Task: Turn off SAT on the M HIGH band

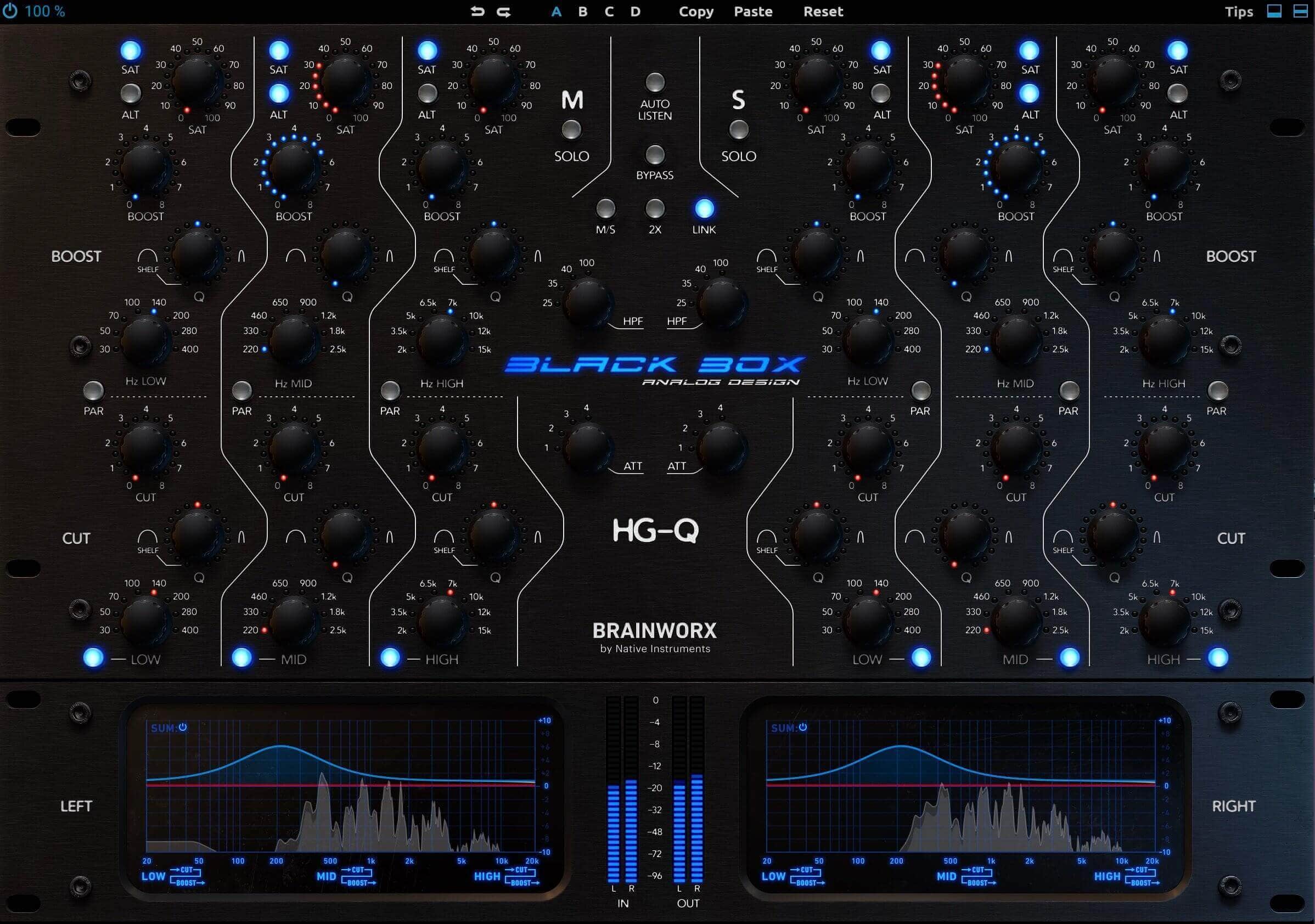Action: pos(426,50)
